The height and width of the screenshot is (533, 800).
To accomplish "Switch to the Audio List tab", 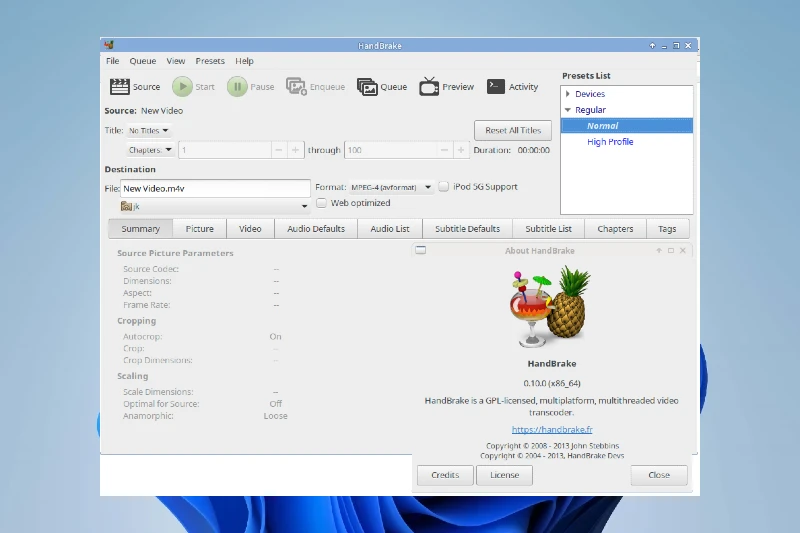I will click(x=390, y=229).
